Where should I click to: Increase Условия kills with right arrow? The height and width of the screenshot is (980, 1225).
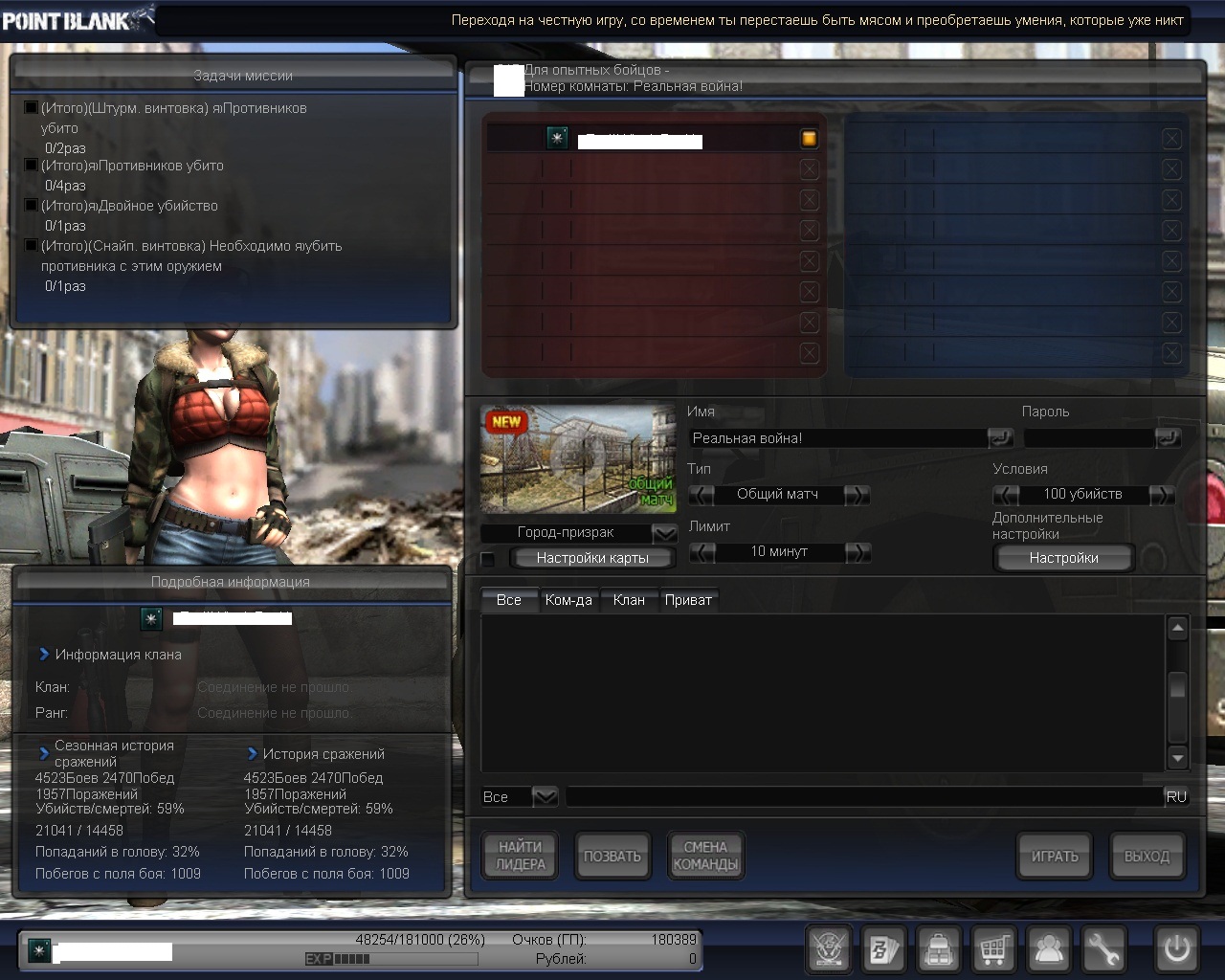(x=1162, y=495)
